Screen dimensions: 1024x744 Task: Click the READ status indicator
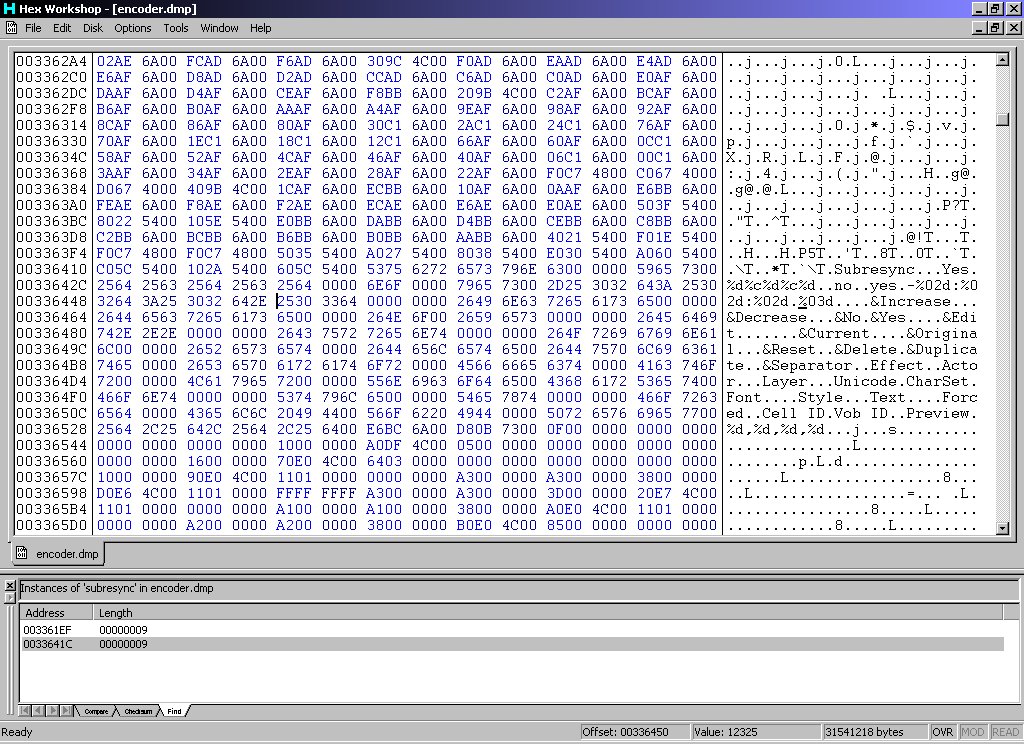[x=1005, y=732]
